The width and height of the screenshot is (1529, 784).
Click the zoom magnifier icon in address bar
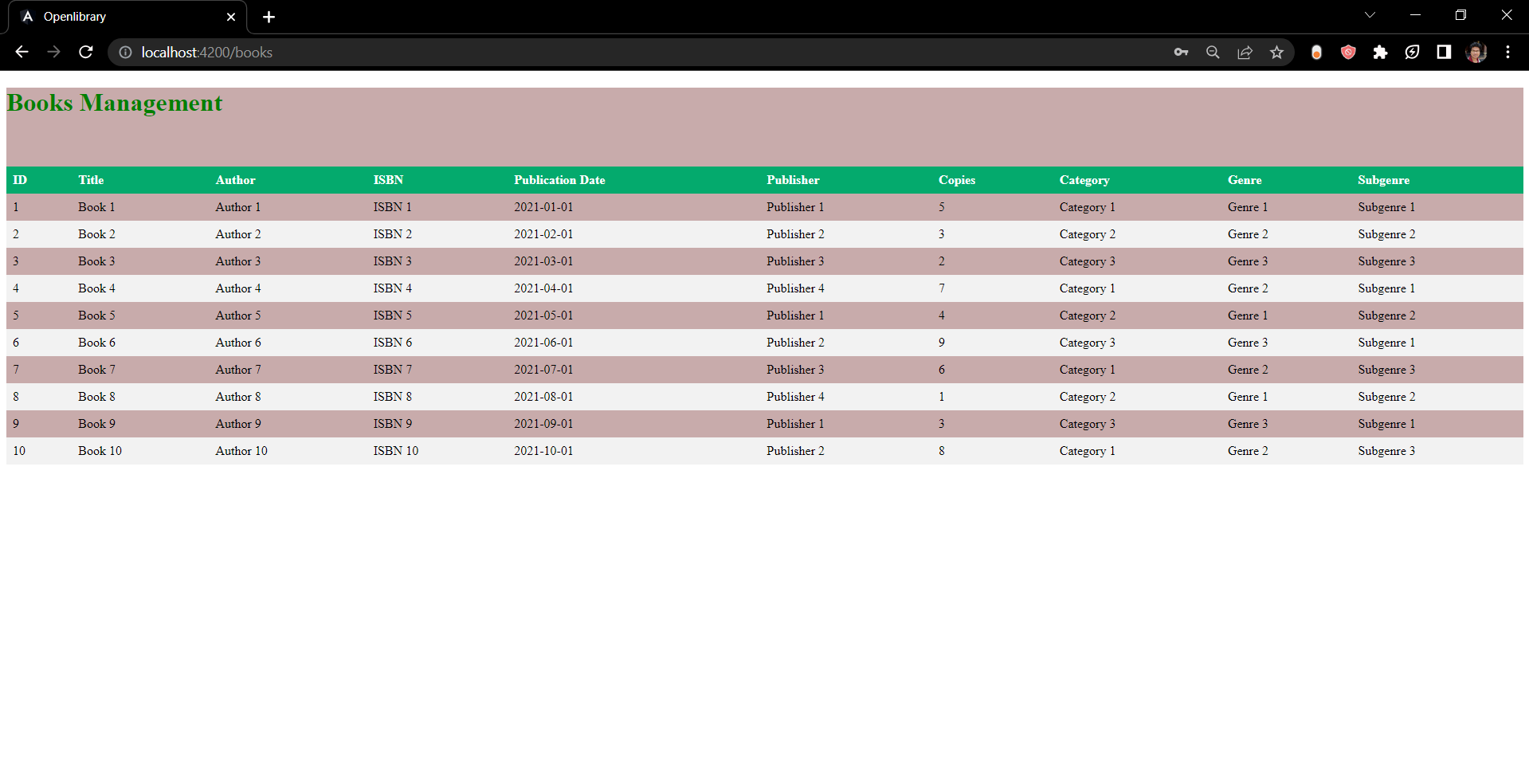point(1213,52)
